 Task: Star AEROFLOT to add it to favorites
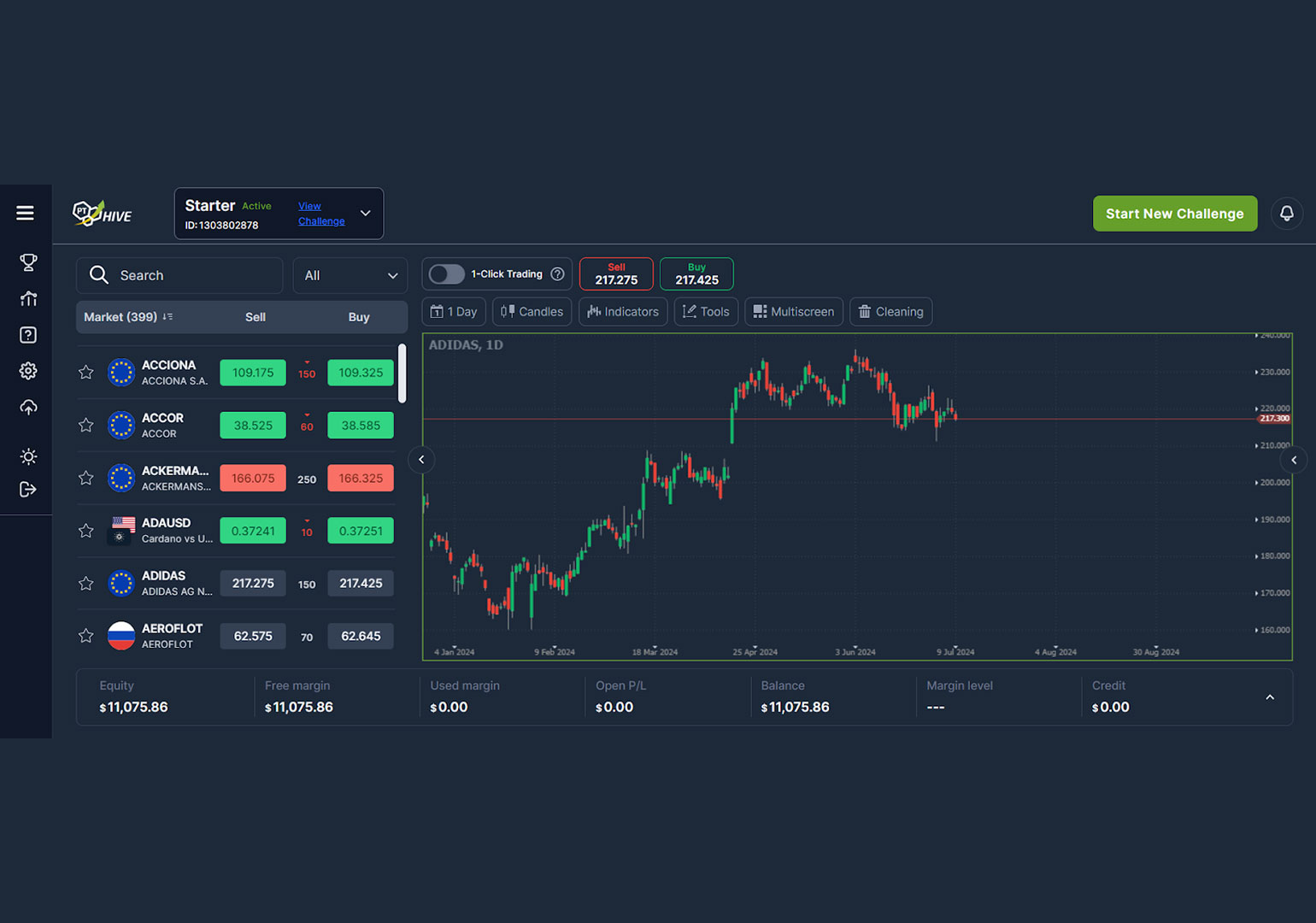pos(85,636)
